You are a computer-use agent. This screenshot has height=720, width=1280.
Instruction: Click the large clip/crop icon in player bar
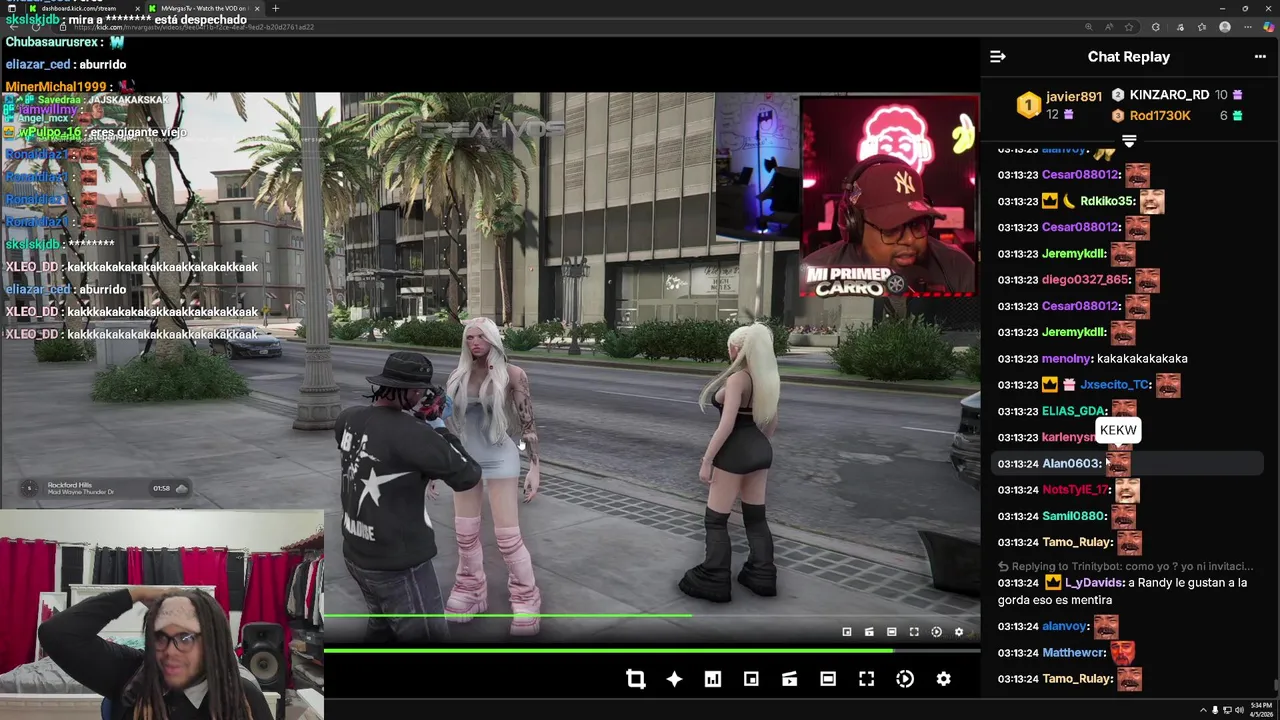[635, 679]
